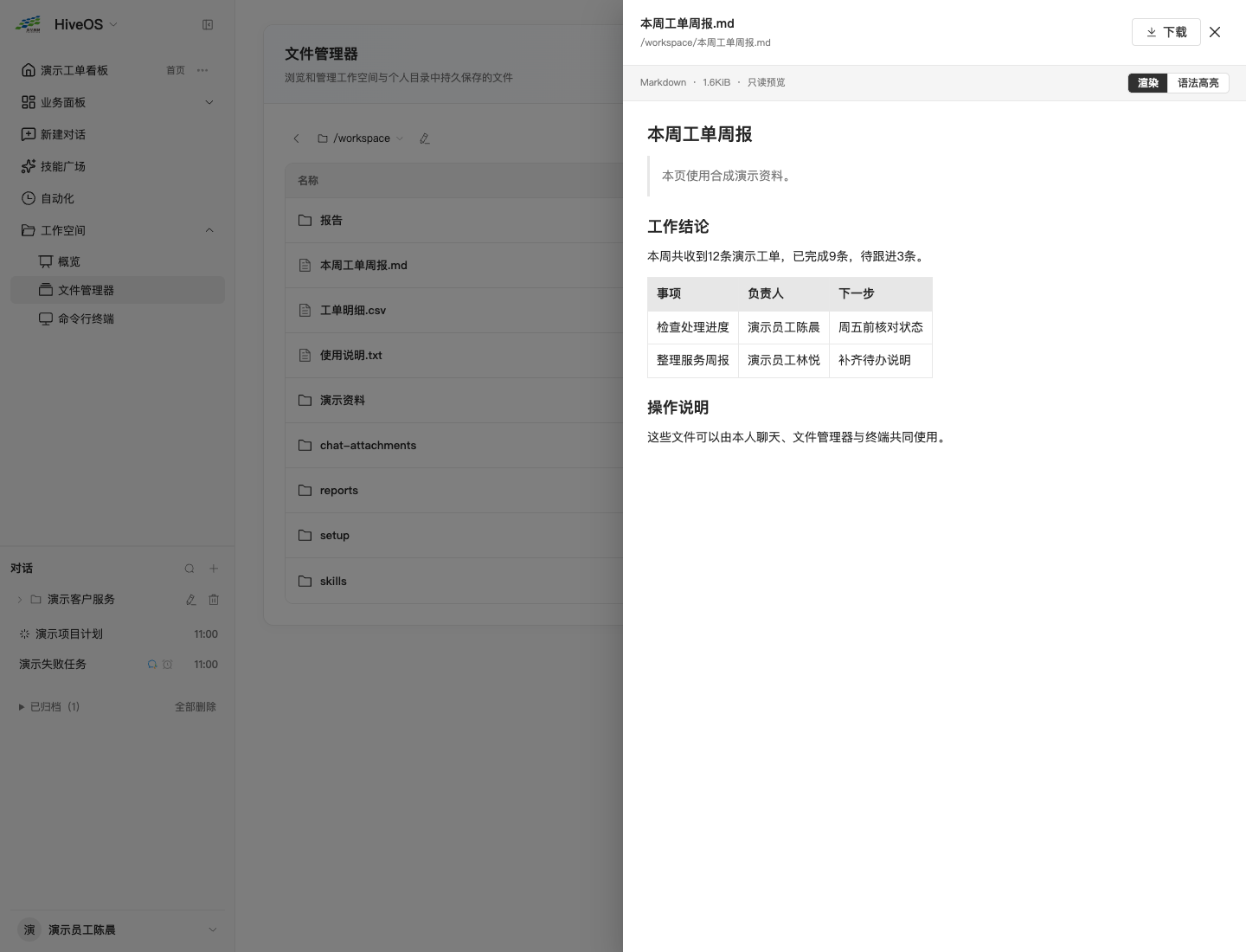The image size is (1246, 952).
Task: Expand the 业务面板 section
Action: 118,102
